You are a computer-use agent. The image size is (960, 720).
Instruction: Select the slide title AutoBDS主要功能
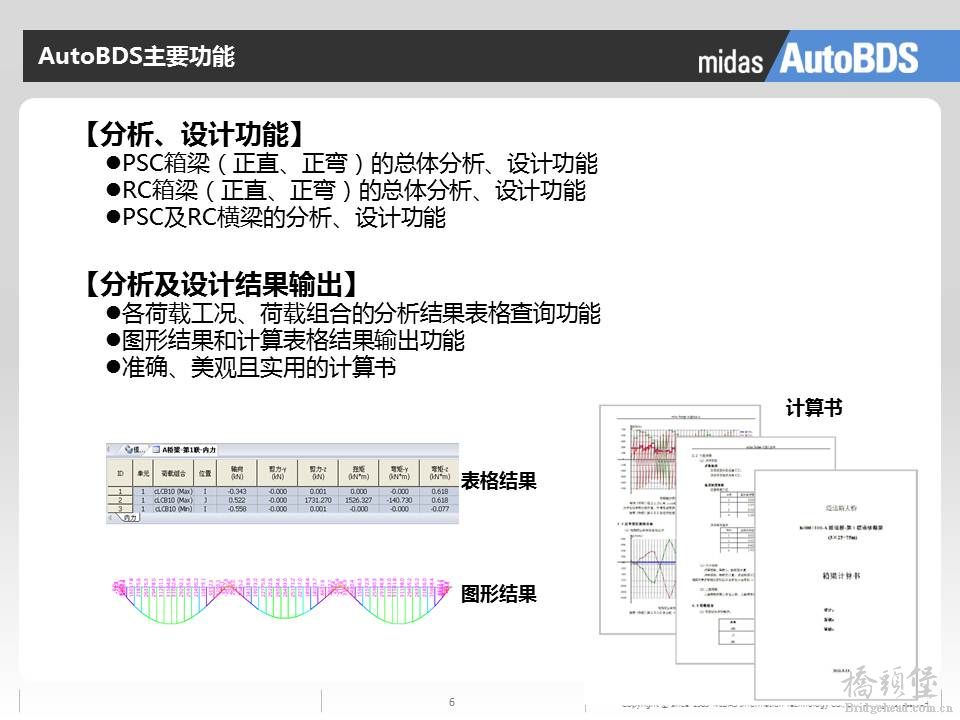click(136, 56)
